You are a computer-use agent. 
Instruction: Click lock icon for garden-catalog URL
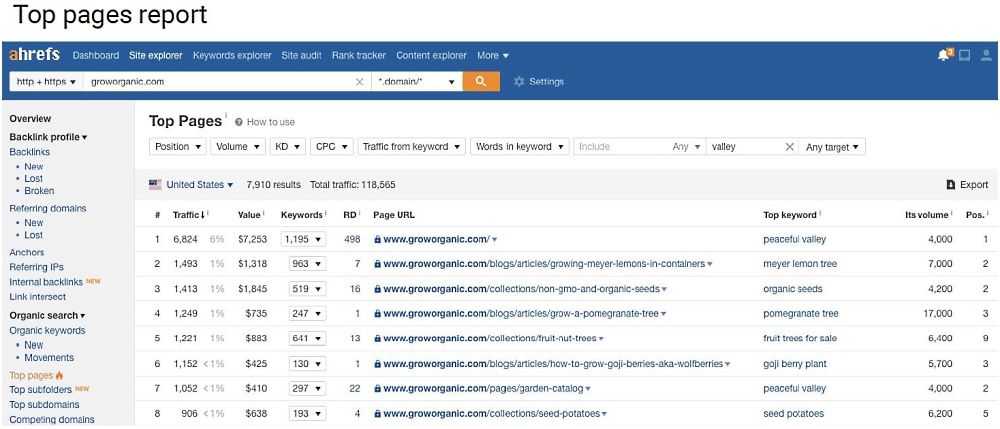pos(378,388)
